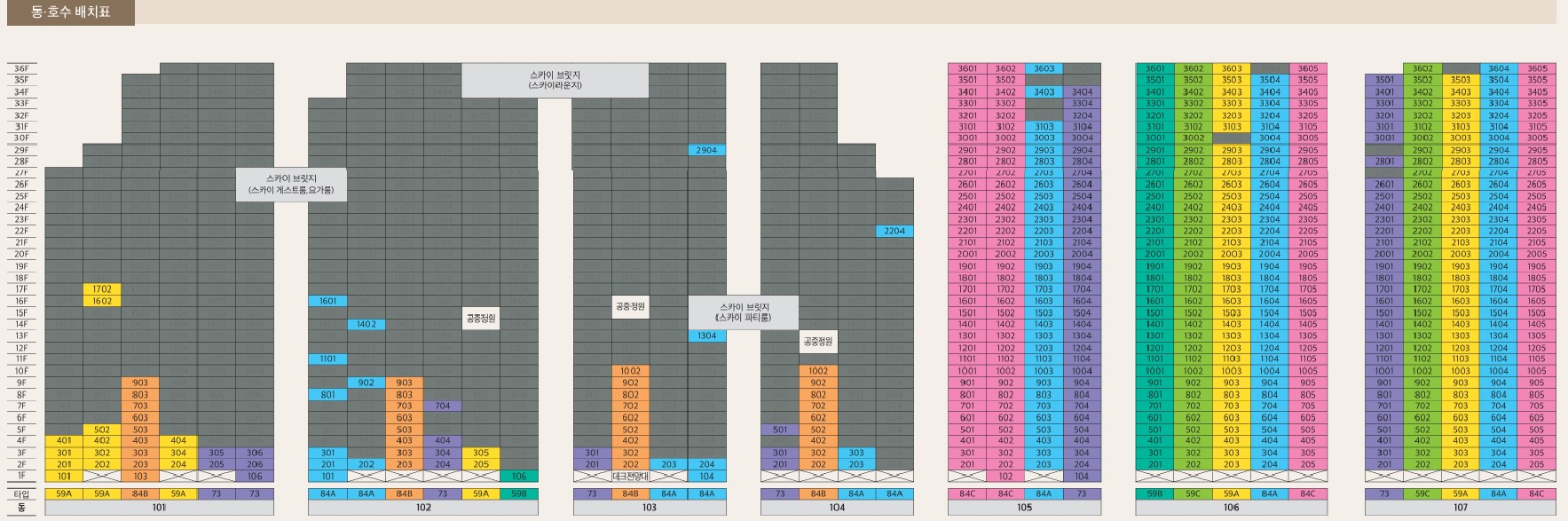Click the building 101 label

point(160,508)
